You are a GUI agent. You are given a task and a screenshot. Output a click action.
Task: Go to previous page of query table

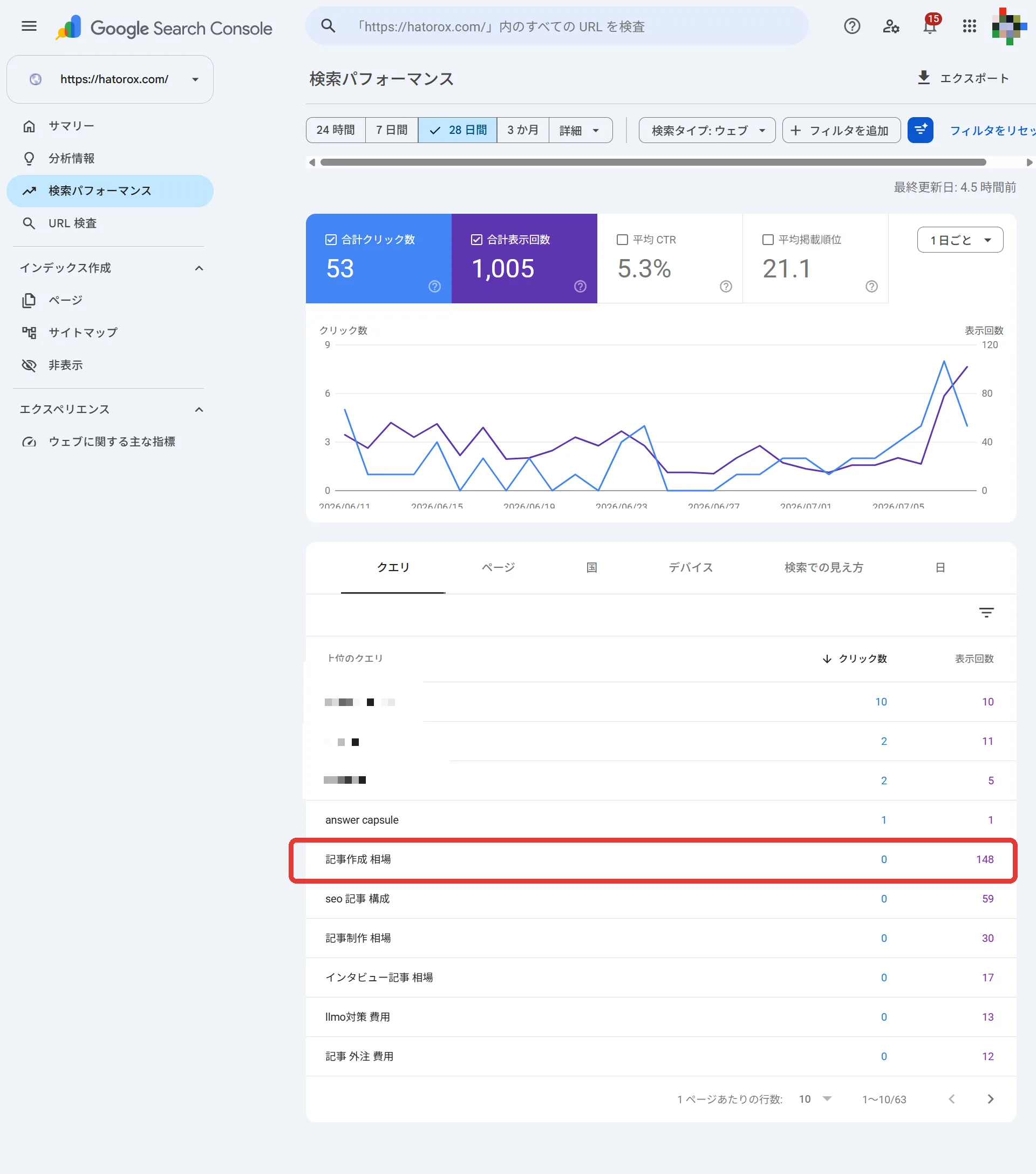click(x=952, y=1099)
